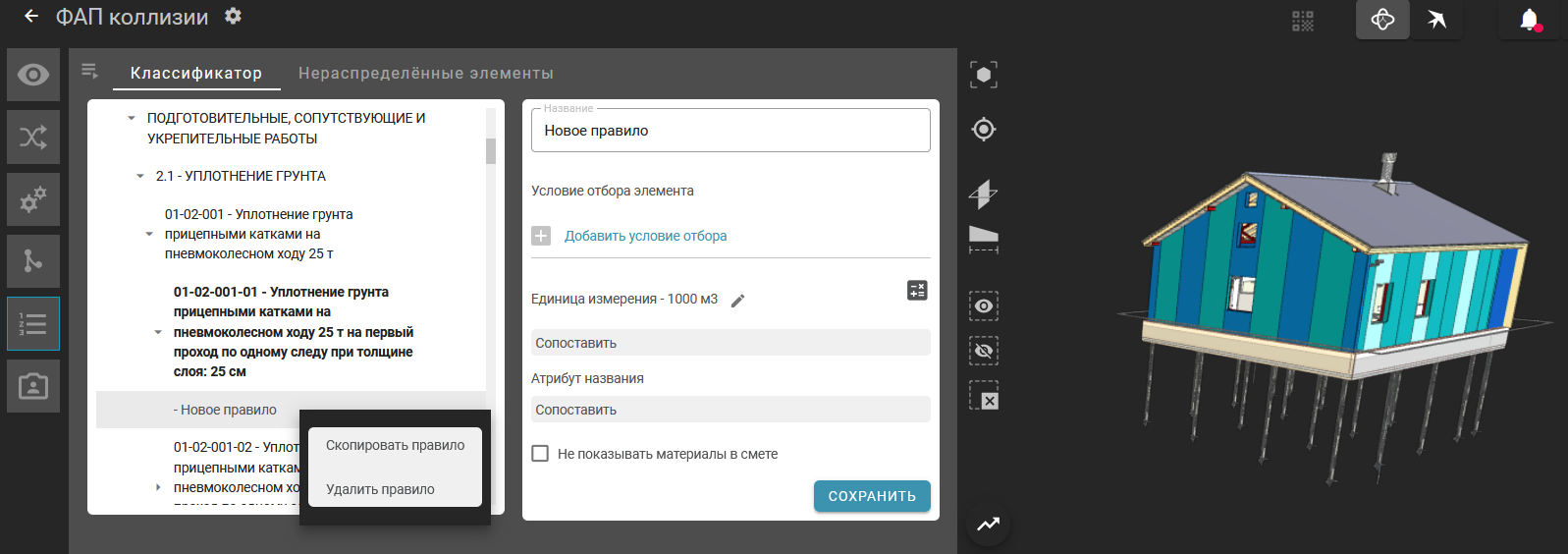Click the Название input field
This screenshot has height=554, width=1568.
tap(730, 131)
